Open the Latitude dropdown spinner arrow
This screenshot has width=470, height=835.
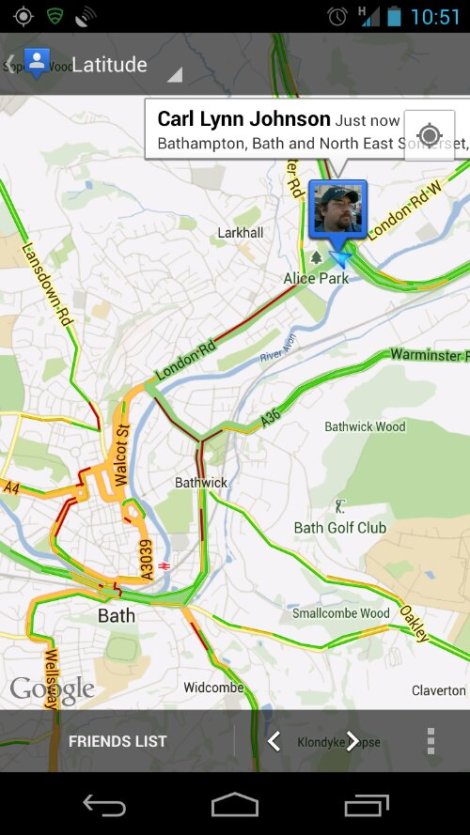(175, 75)
